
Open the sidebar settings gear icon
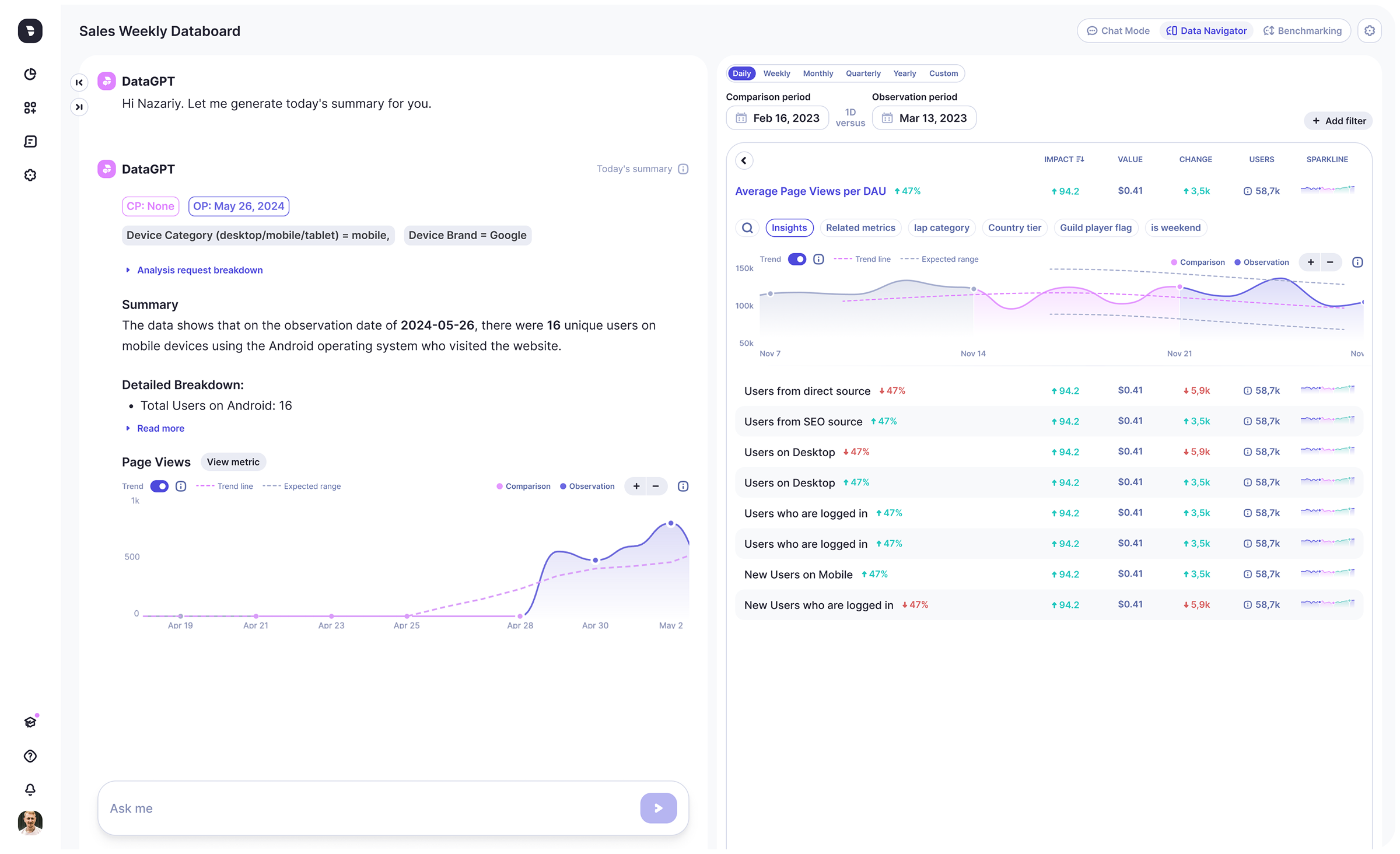30,176
